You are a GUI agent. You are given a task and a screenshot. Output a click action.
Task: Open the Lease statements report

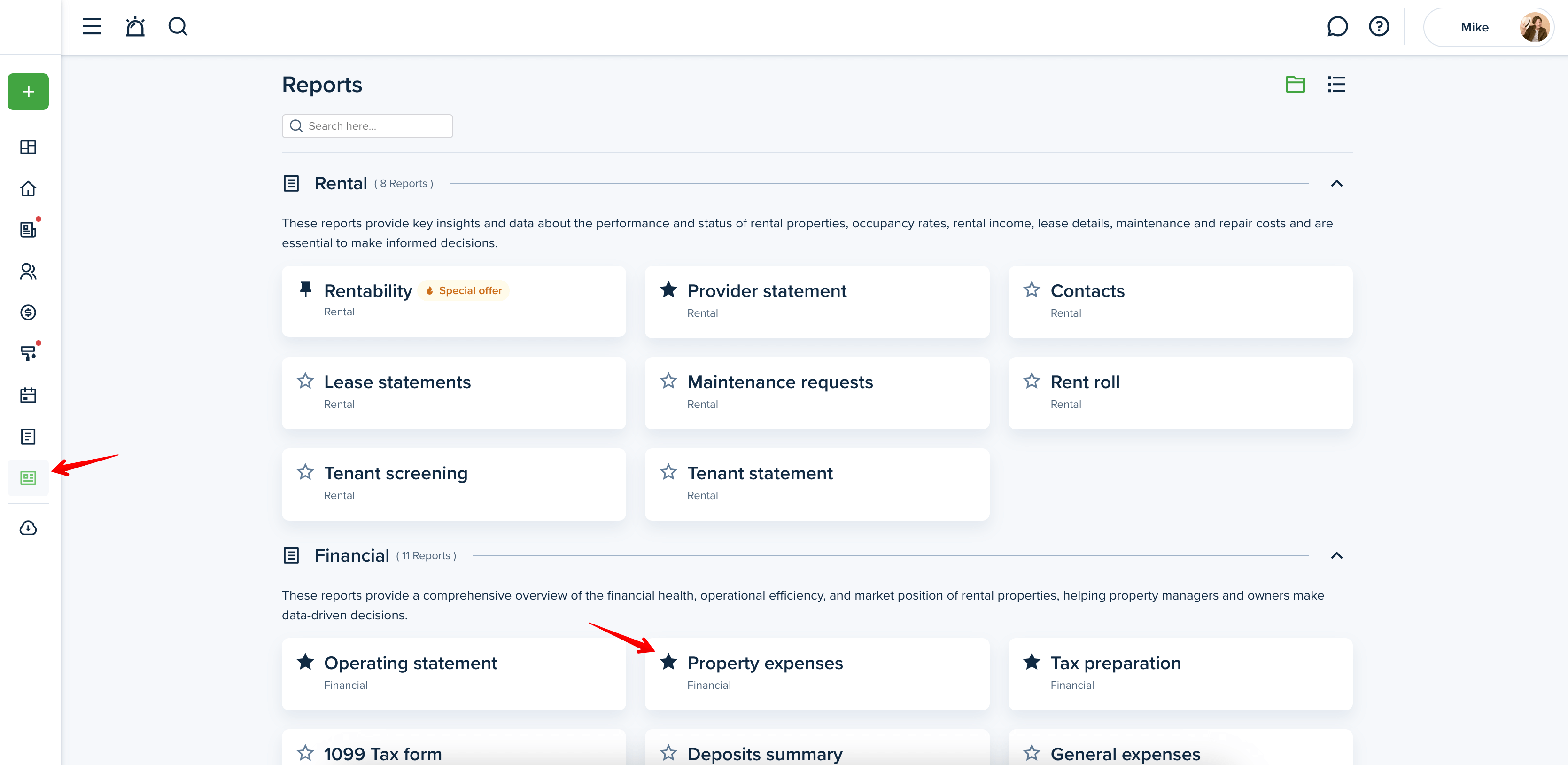point(453,393)
